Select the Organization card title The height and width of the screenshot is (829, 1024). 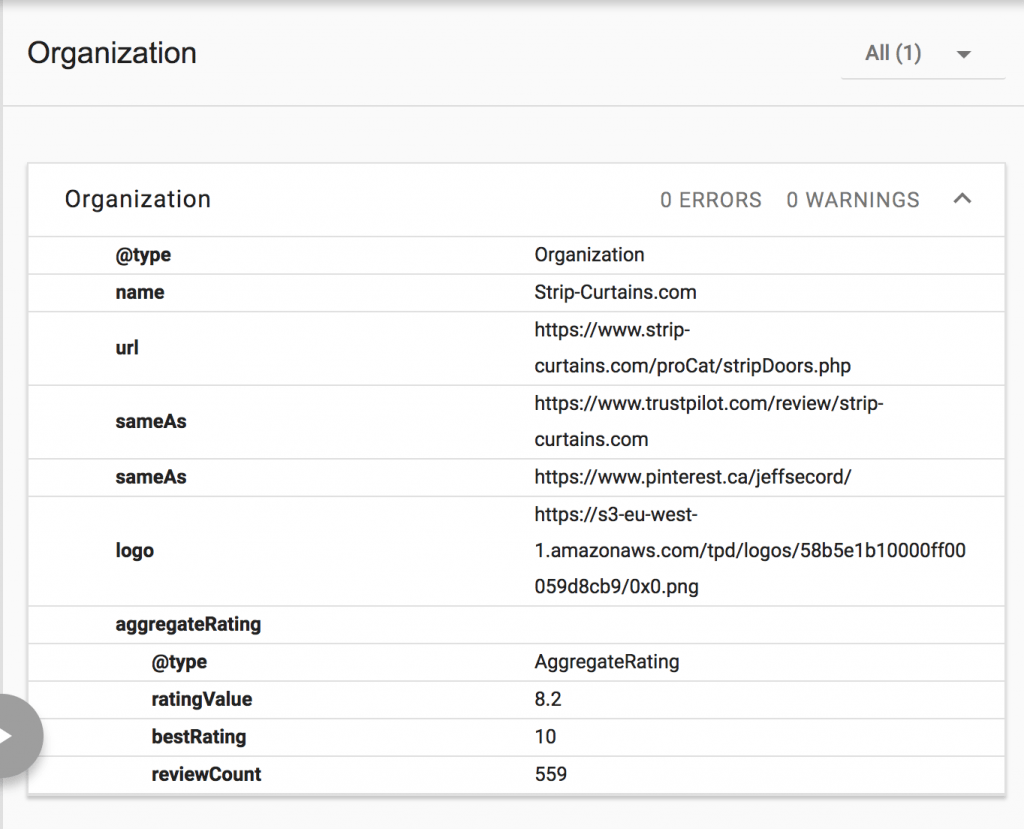pyautogui.click(x=138, y=199)
